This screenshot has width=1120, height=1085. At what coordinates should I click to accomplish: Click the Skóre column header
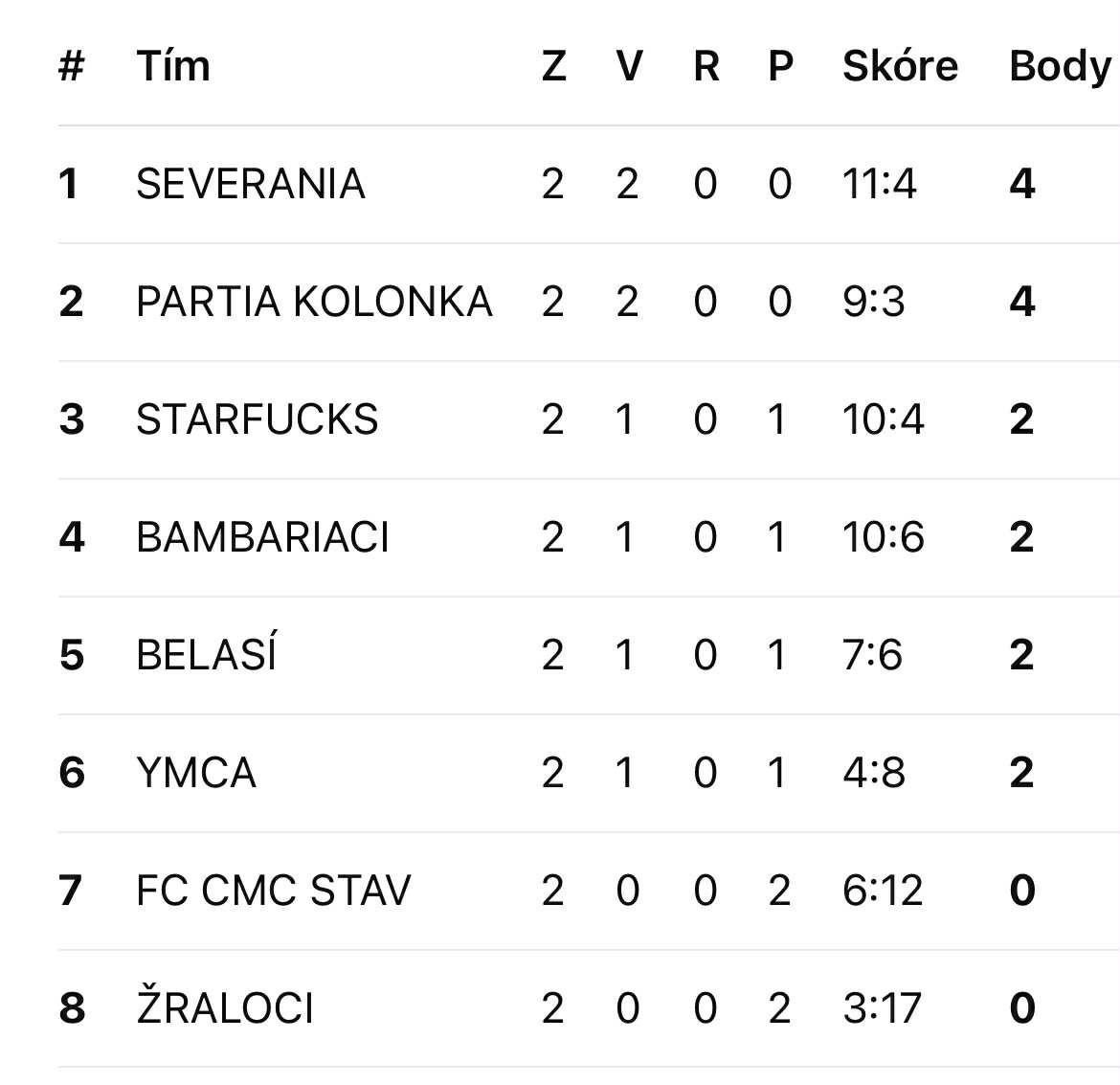pos(900,66)
